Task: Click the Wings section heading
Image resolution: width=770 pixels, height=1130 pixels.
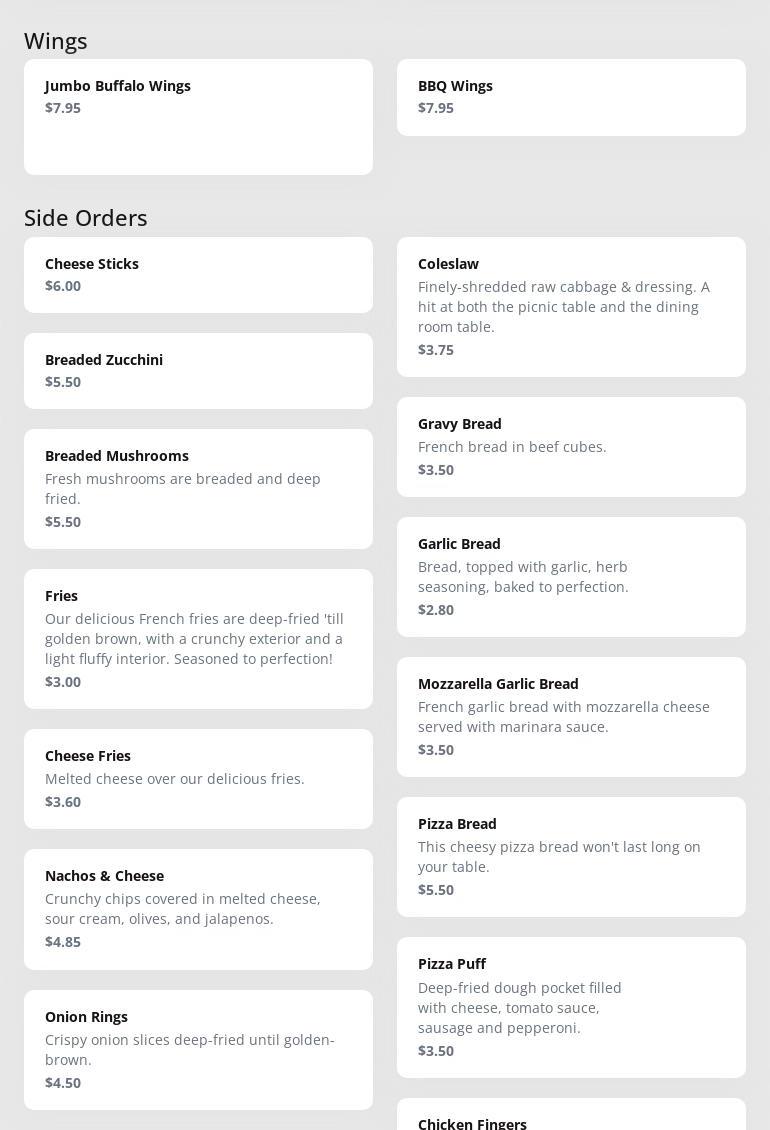Action: point(56,41)
